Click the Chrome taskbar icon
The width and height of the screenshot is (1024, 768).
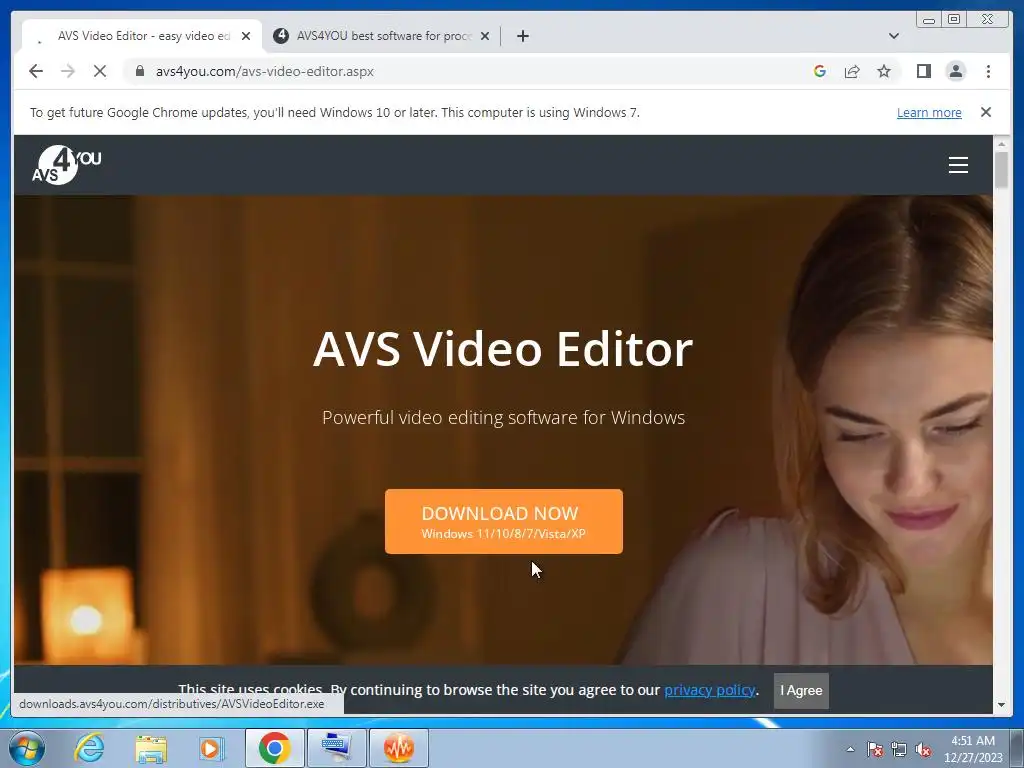coord(274,748)
